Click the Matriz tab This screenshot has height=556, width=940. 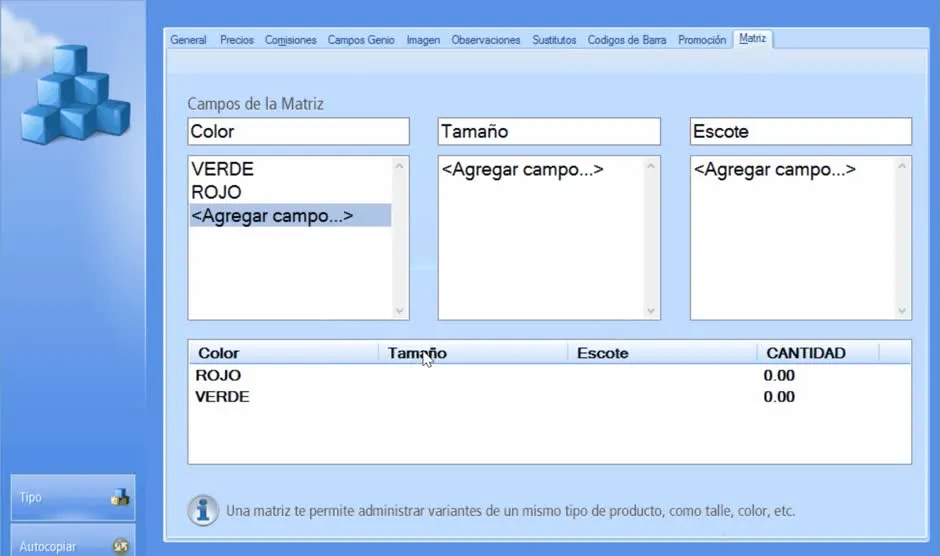pos(753,39)
